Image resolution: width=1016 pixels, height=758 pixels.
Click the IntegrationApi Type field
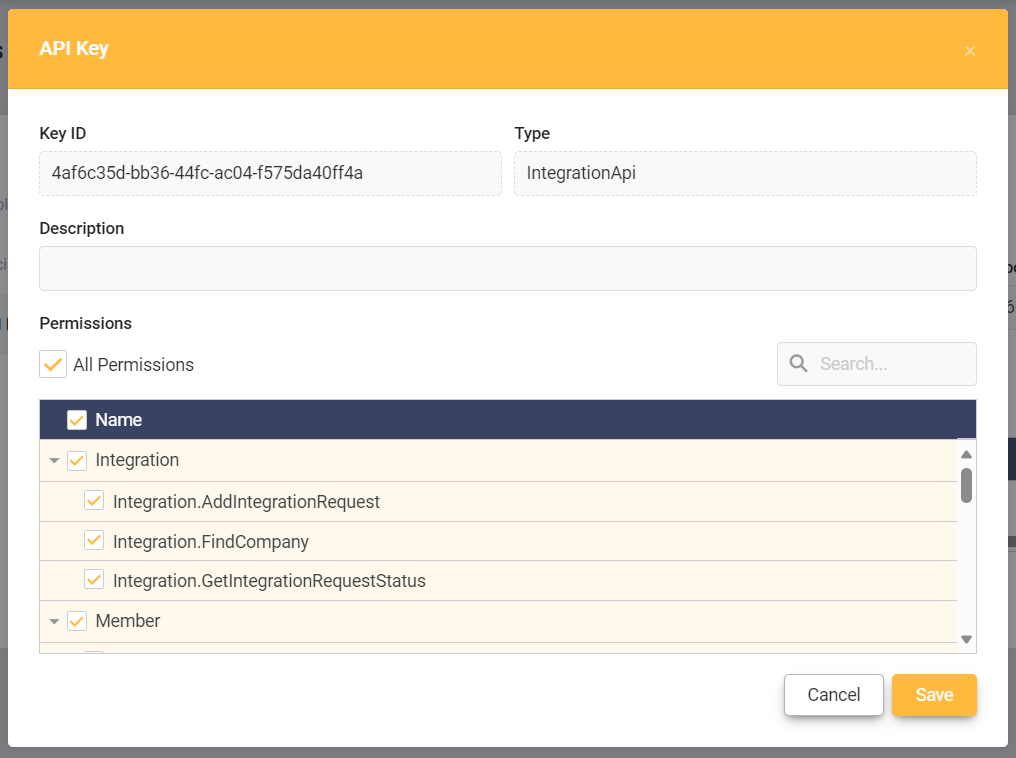[x=745, y=172]
